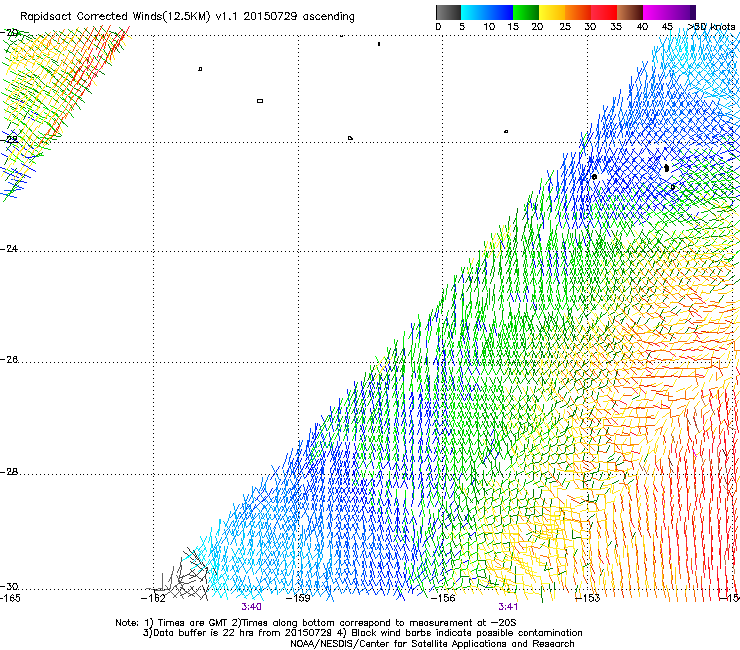Select the cyan 5-10 knots legend color
740x650 pixels.
[474, 12]
